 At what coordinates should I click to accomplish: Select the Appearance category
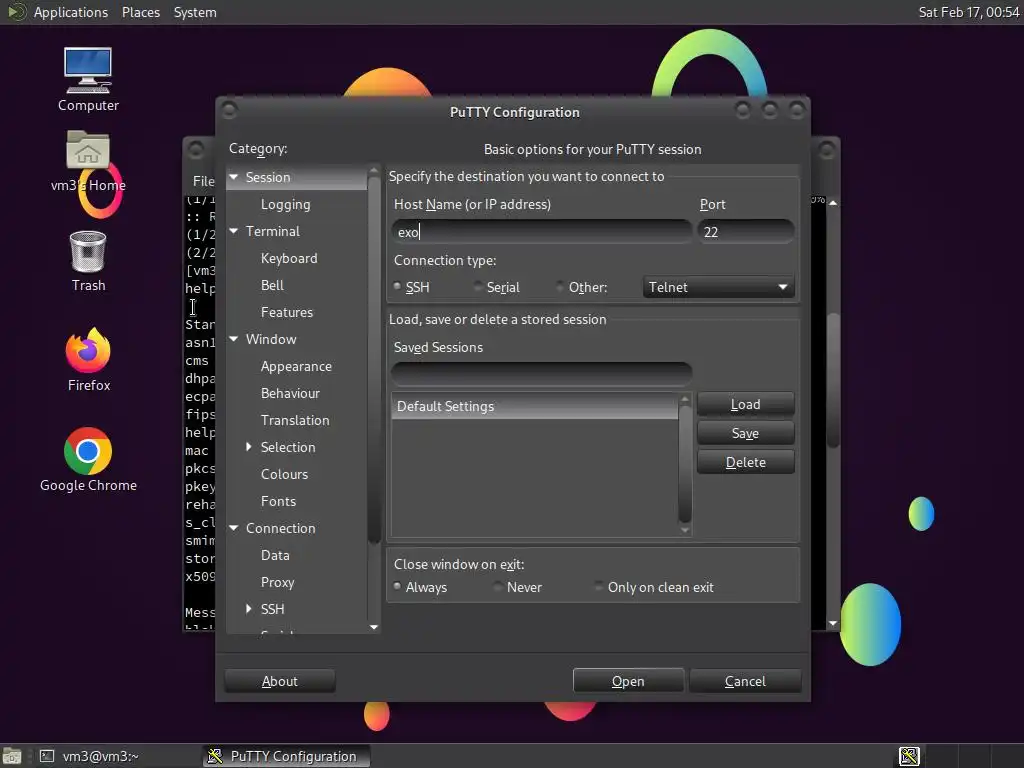point(296,366)
